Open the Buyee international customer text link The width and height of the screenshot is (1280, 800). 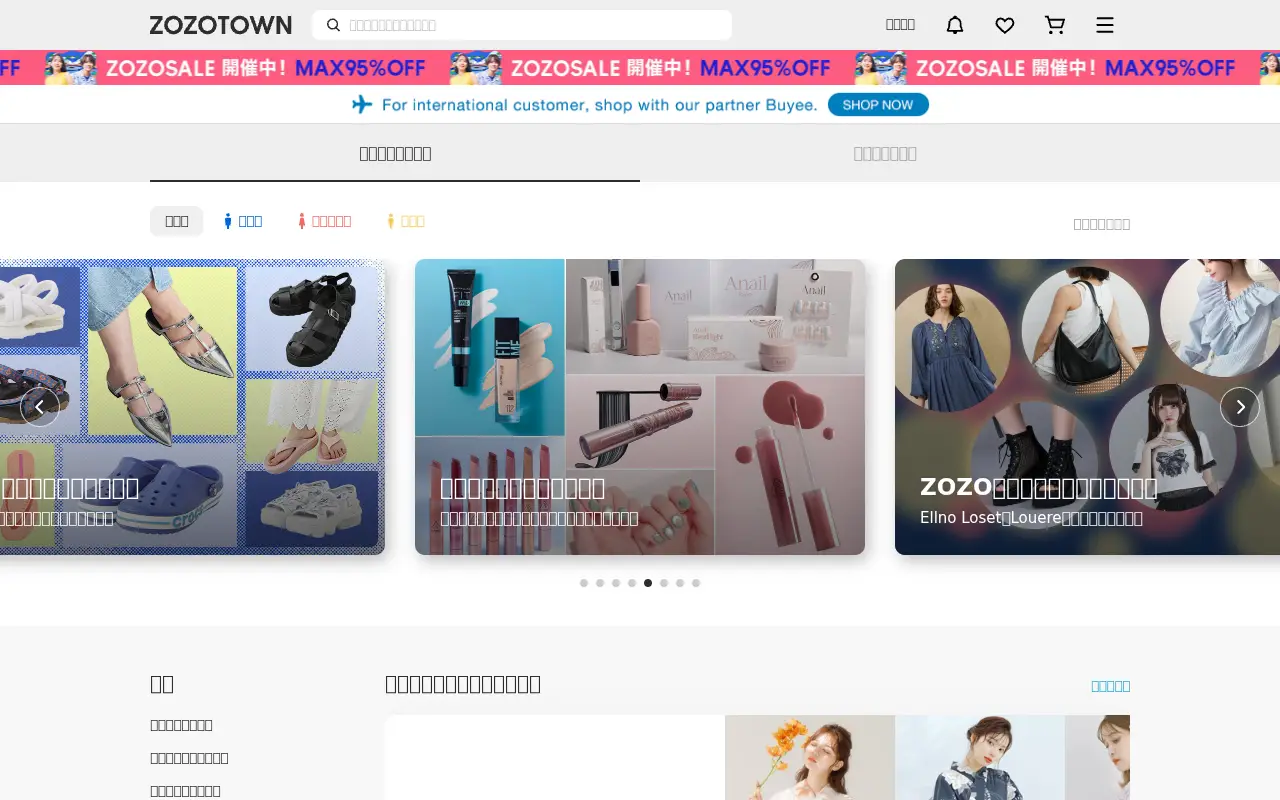(600, 105)
